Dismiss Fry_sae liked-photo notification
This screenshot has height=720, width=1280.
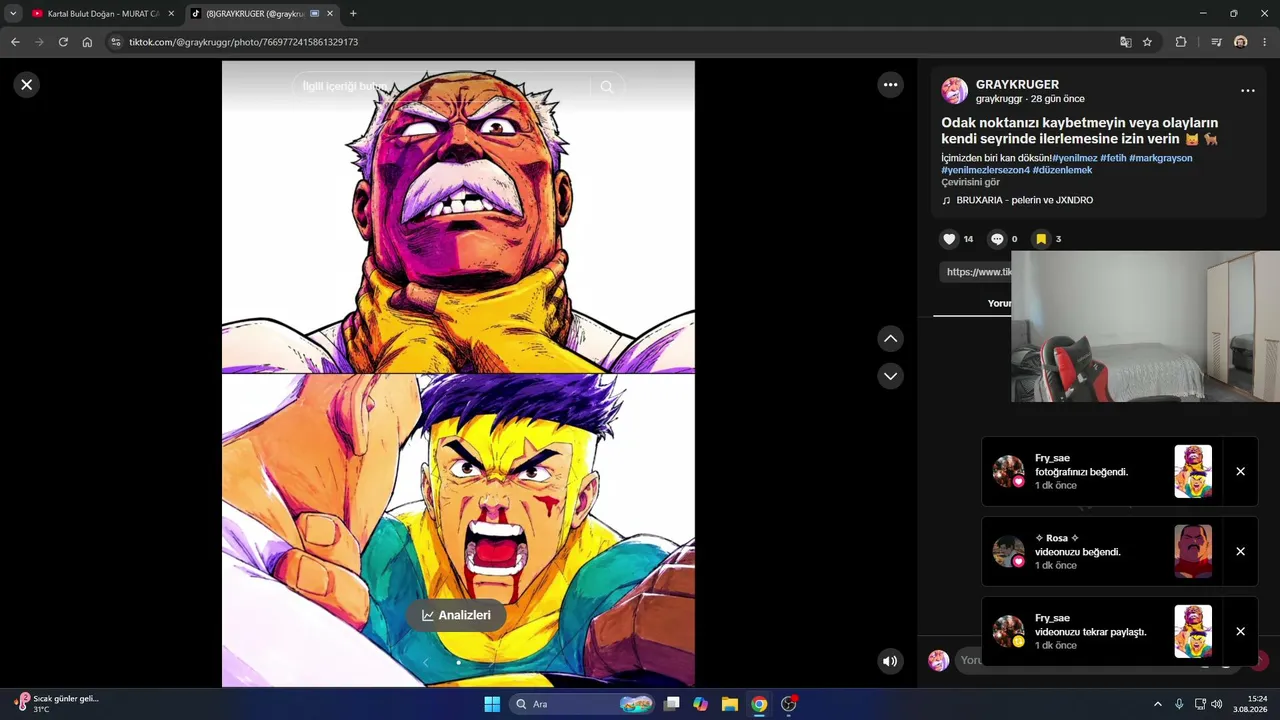1240,472
